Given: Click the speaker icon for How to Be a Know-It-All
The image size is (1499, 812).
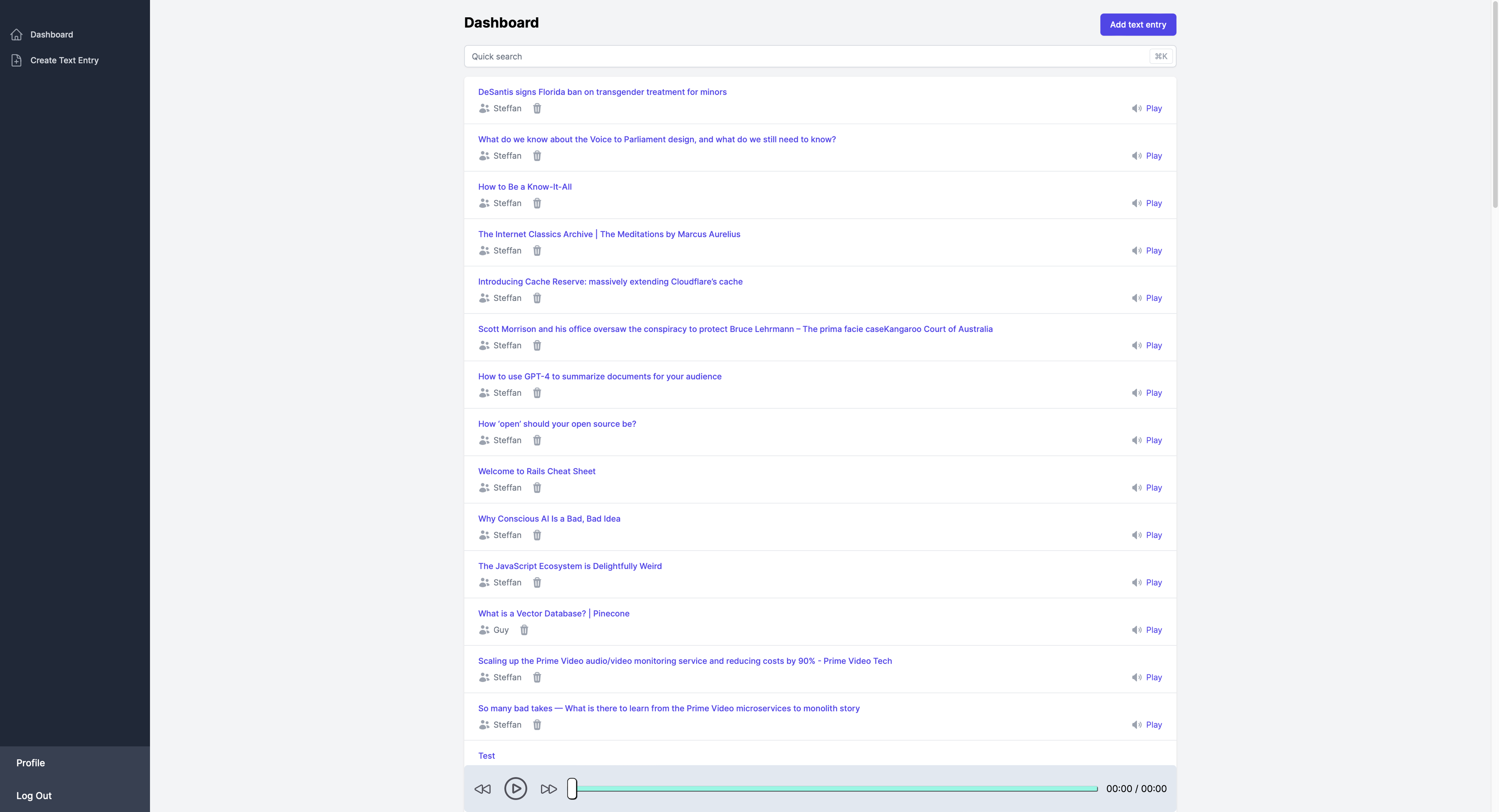Looking at the screenshot, I should (x=1137, y=203).
